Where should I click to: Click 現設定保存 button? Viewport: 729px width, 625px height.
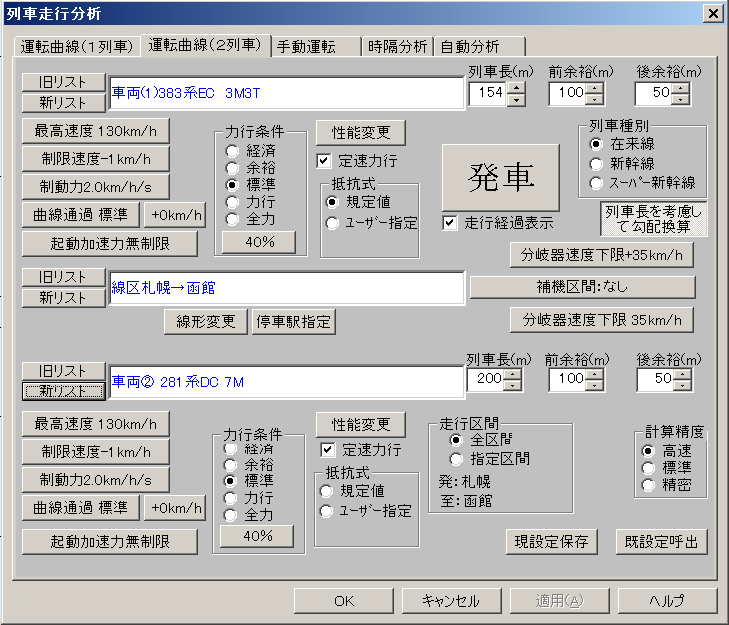[551, 542]
